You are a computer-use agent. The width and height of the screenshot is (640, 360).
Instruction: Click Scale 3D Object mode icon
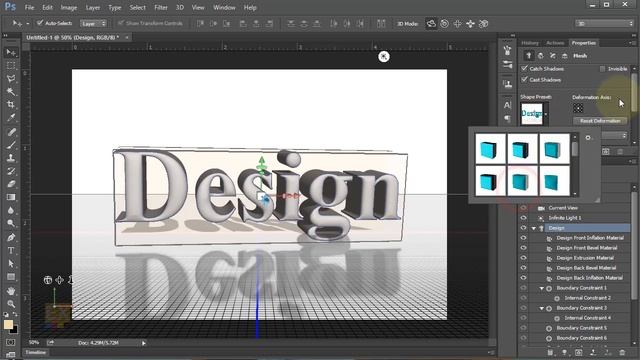483,24
